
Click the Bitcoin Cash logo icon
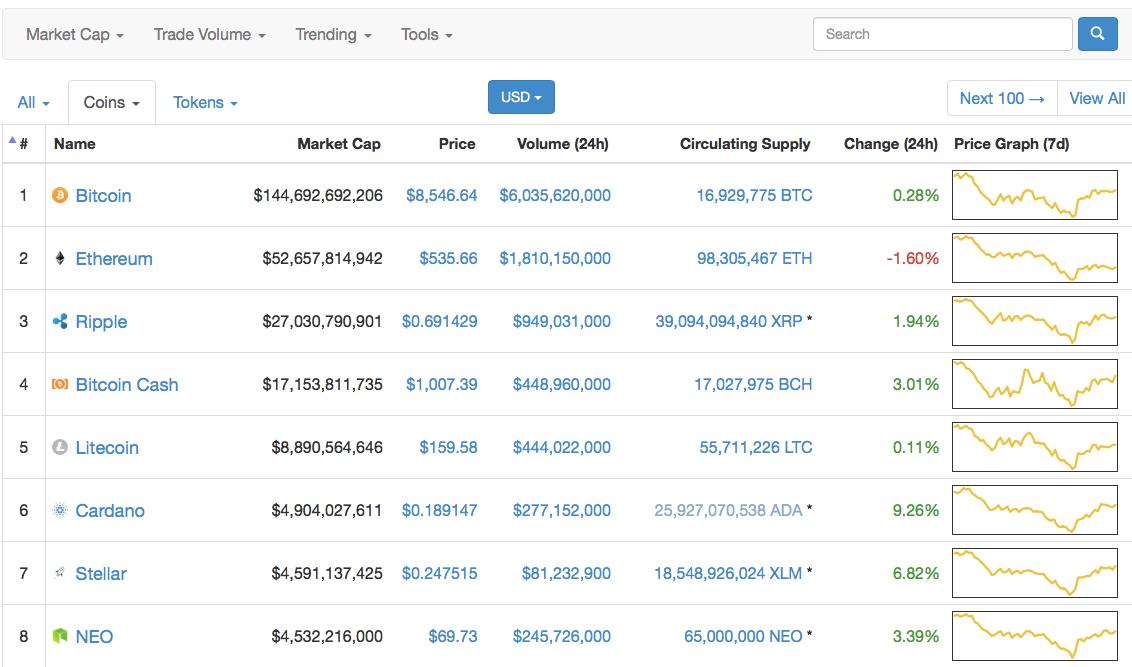point(60,385)
